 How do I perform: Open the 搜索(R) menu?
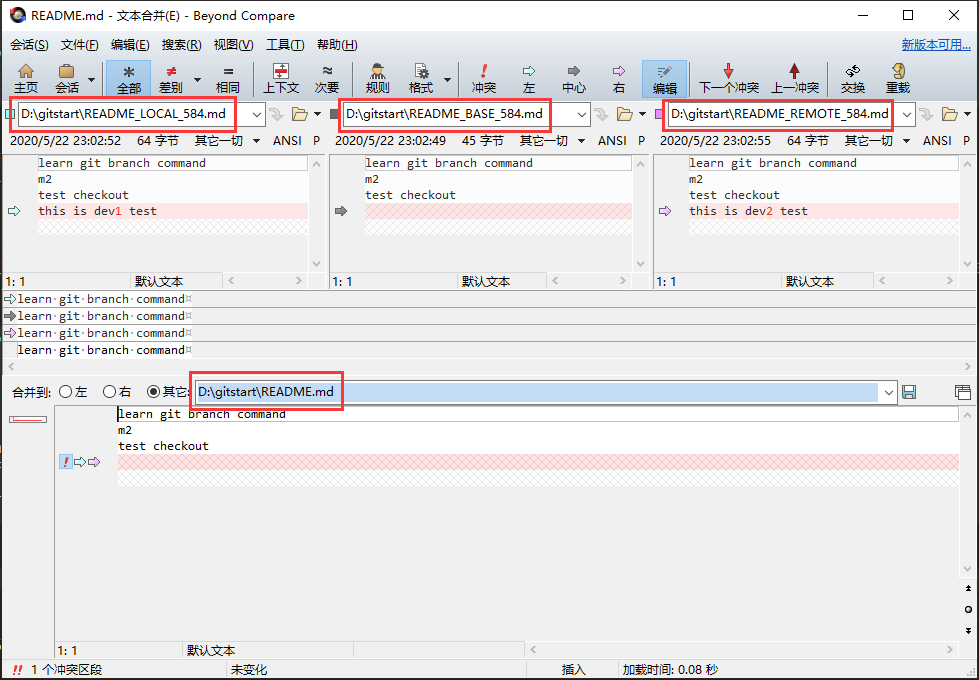point(181,45)
